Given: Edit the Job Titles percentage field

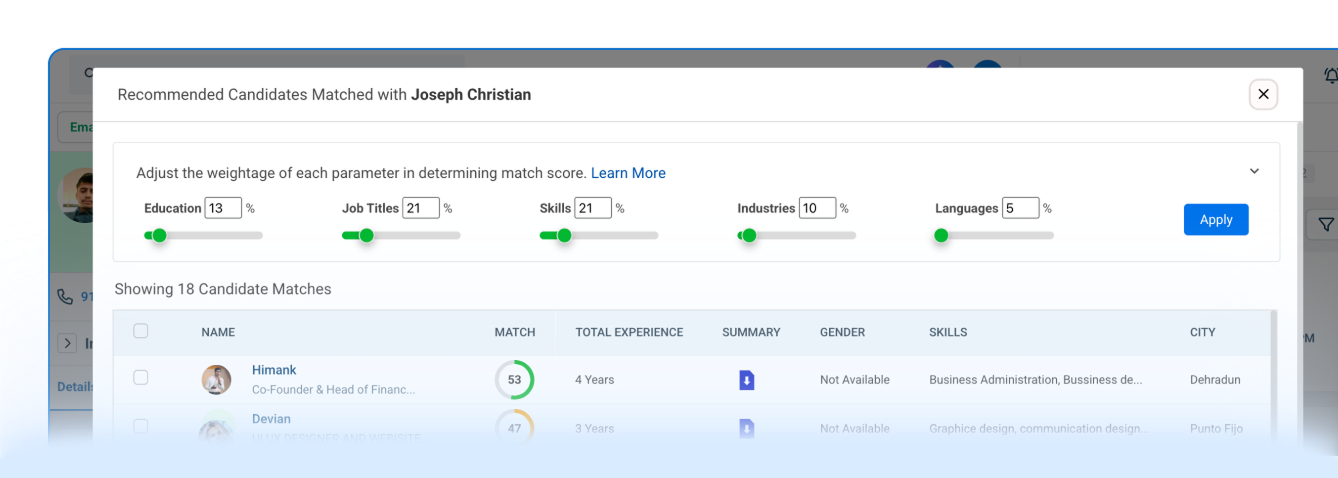Looking at the screenshot, I should tap(421, 208).
